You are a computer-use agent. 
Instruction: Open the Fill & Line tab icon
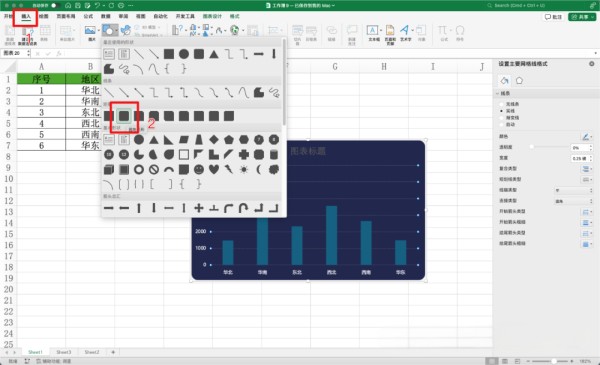pos(504,80)
